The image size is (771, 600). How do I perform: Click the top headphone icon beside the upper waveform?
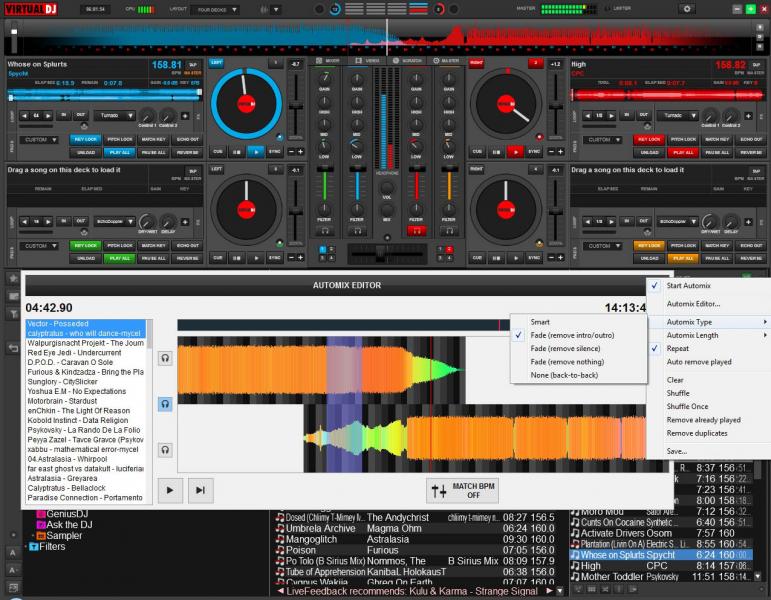click(x=165, y=358)
